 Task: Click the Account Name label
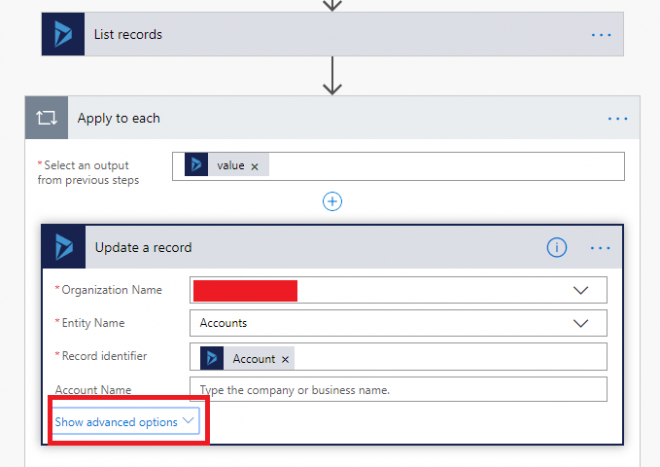pos(93,390)
